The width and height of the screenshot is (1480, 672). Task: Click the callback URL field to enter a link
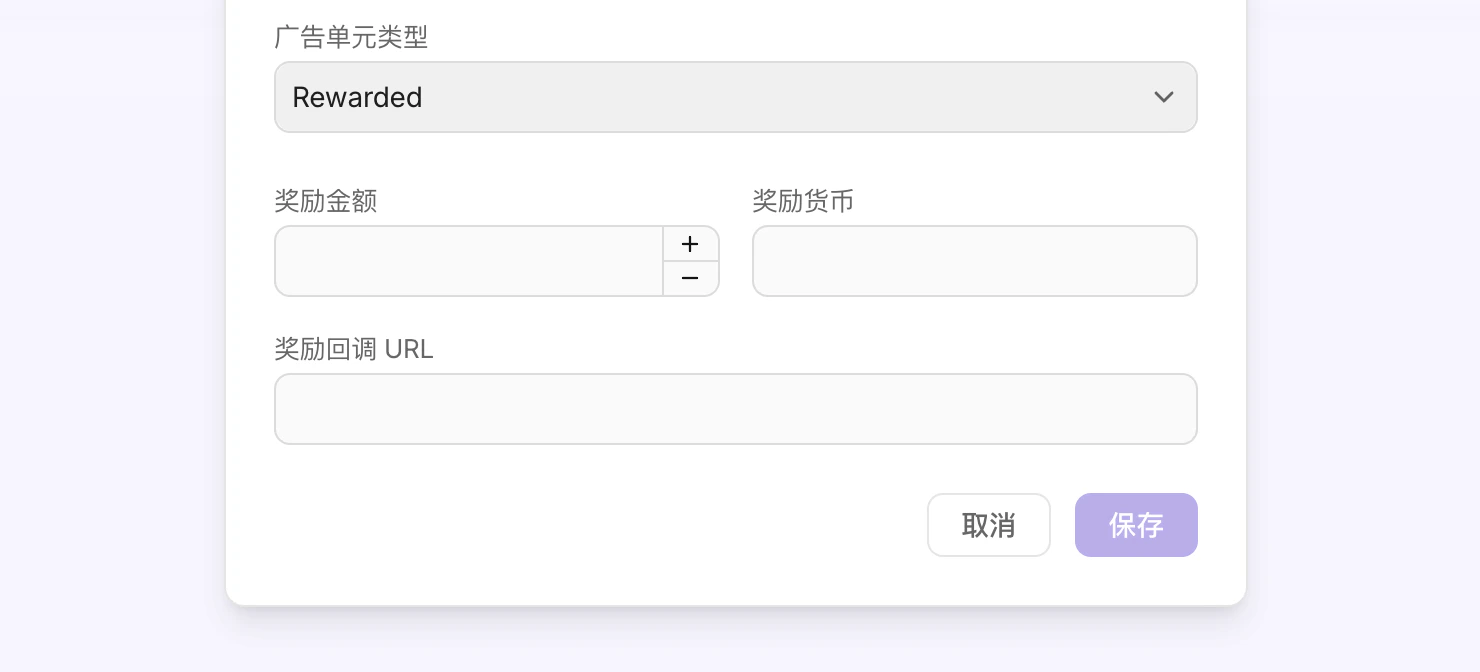pyautogui.click(x=736, y=409)
